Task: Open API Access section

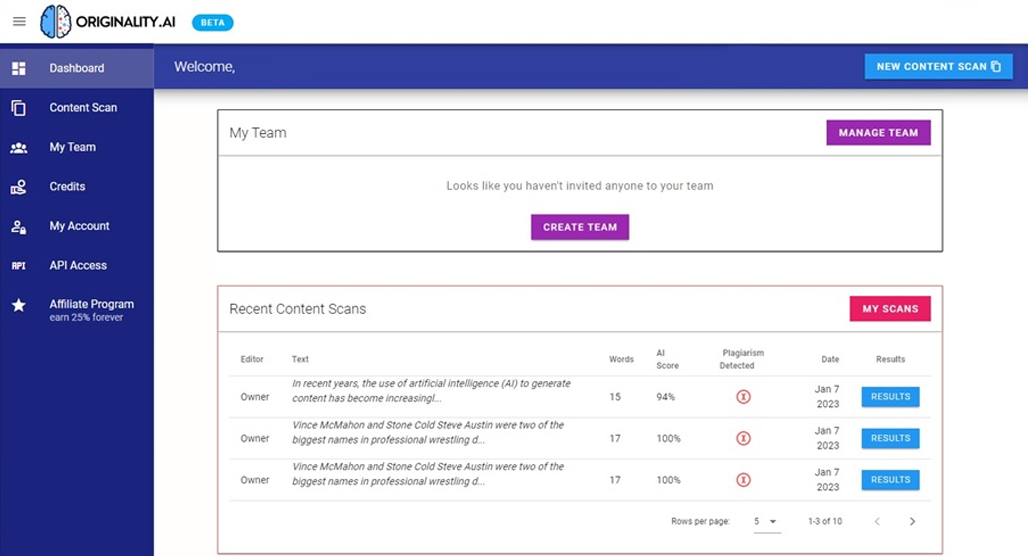Action: coord(77,266)
